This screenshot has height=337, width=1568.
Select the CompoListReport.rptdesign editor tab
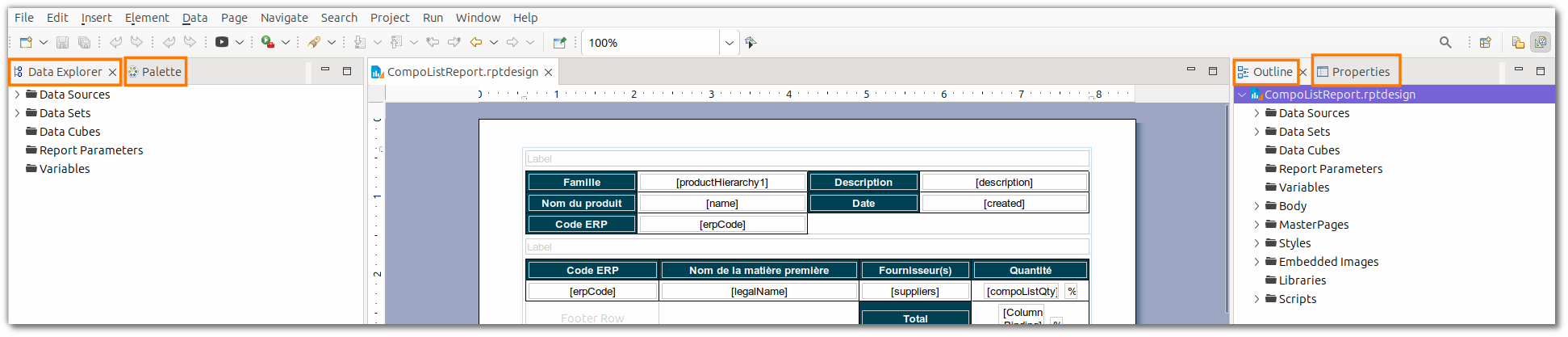462,72
